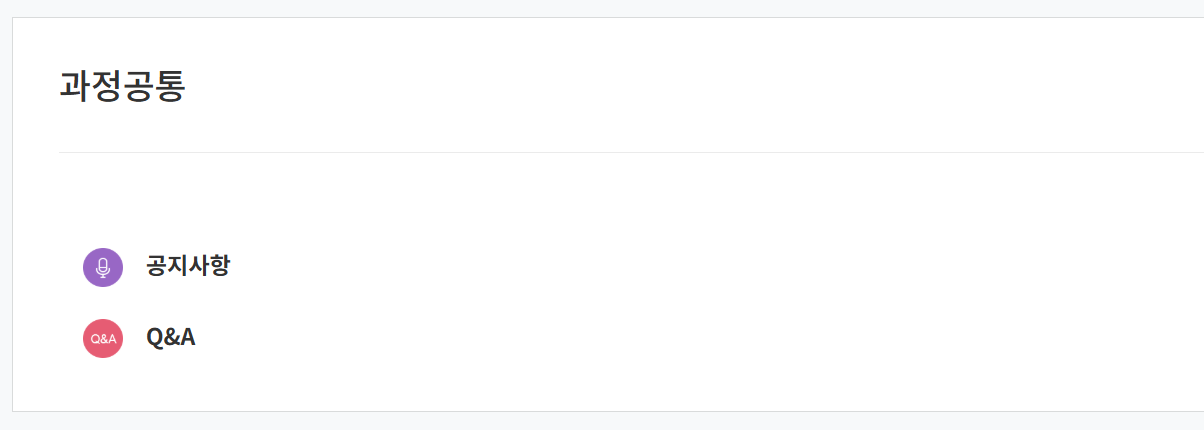Open the Q&A board link
The height and width of the screenshot is (430, 1204).
(x=171, y=338)
